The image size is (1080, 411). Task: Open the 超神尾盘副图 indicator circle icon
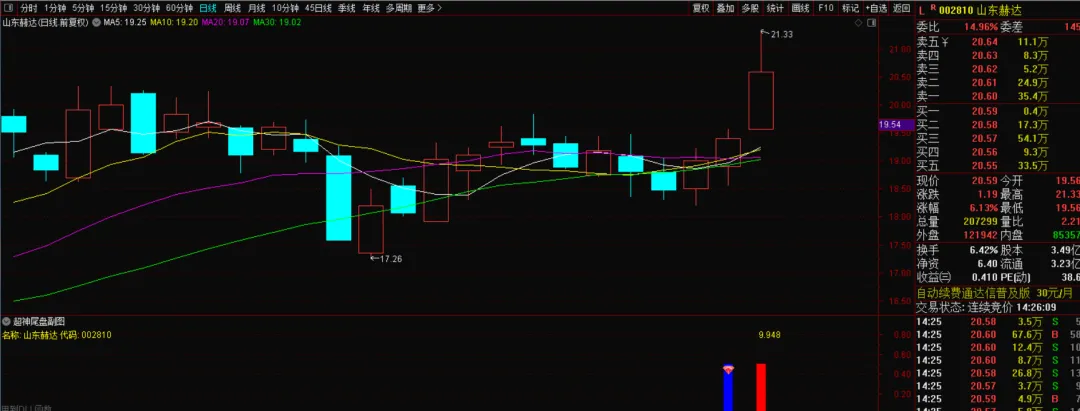(6, 322)
